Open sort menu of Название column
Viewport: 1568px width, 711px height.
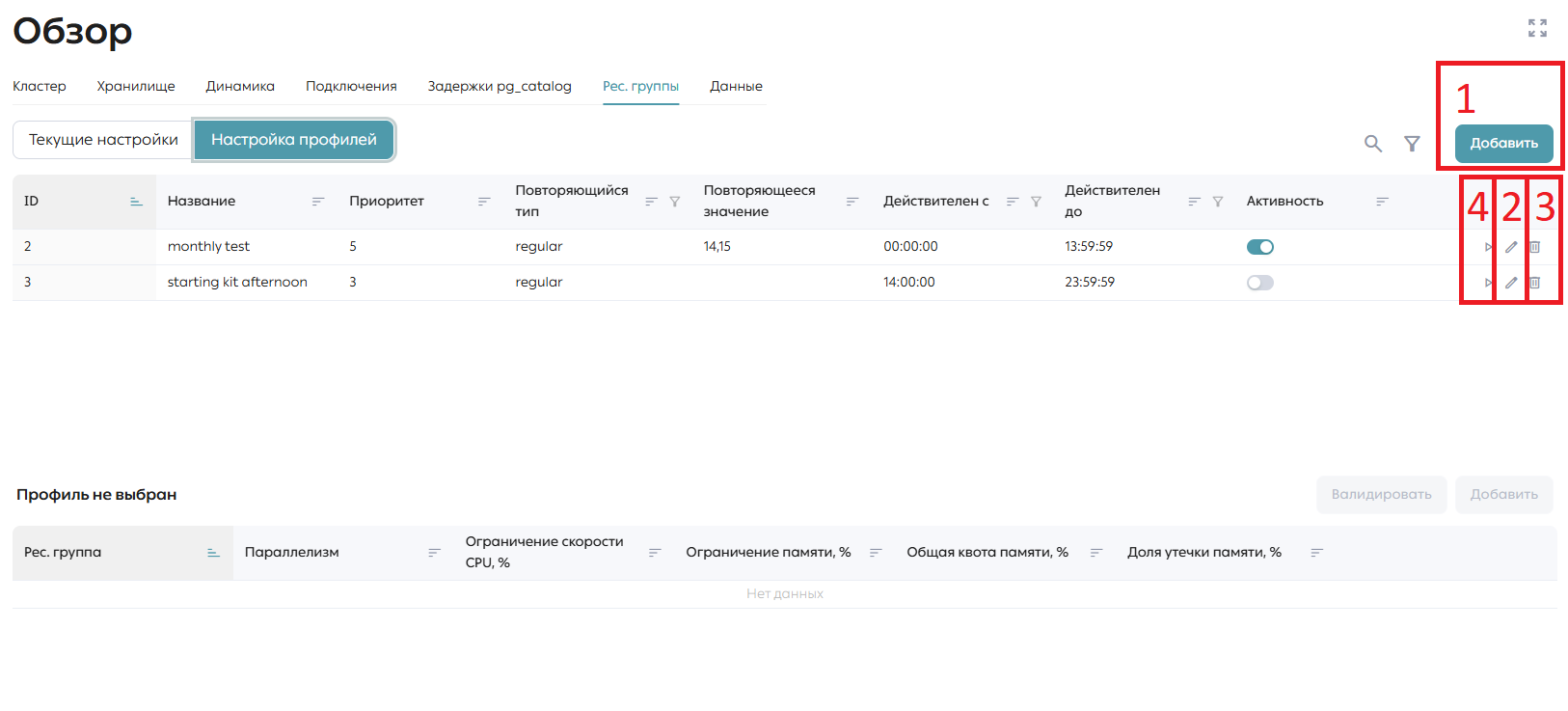click(318, 202)
